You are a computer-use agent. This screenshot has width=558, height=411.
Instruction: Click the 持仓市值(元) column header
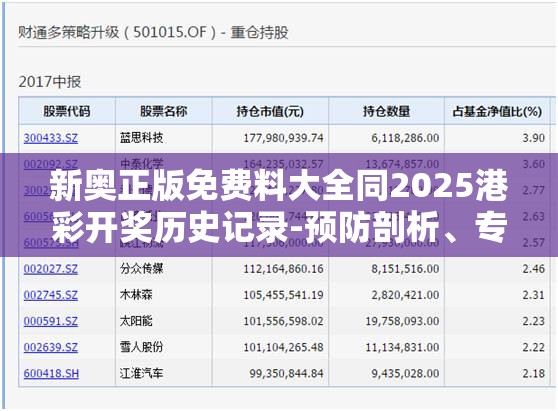270,111
